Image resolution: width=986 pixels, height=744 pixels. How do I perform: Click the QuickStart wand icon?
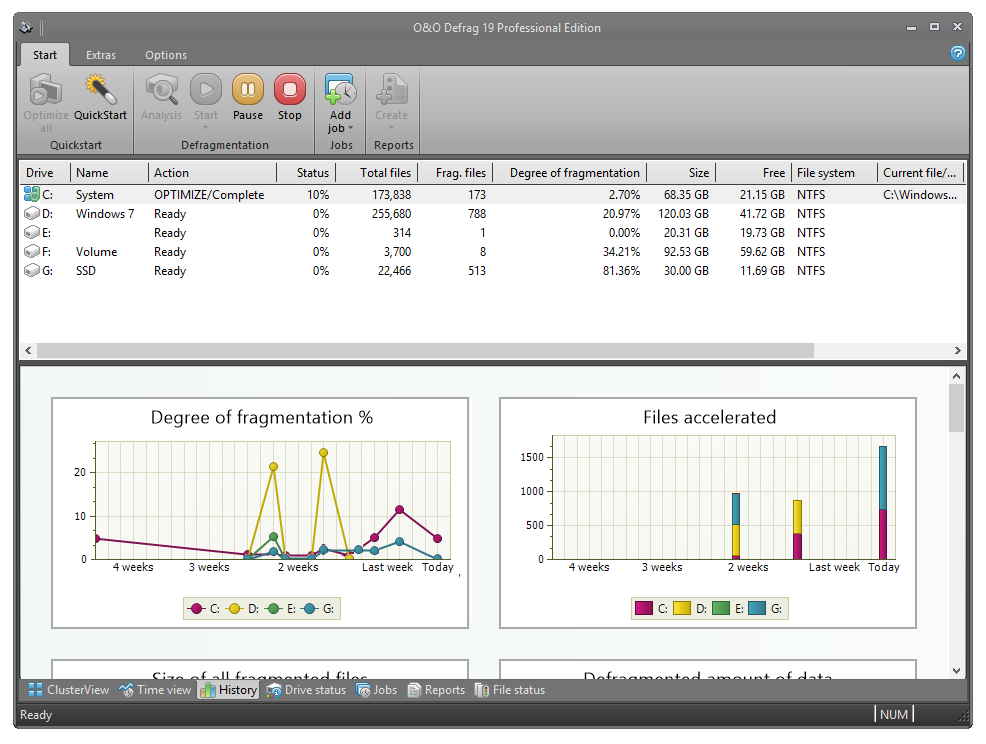(x=101, y=91)
